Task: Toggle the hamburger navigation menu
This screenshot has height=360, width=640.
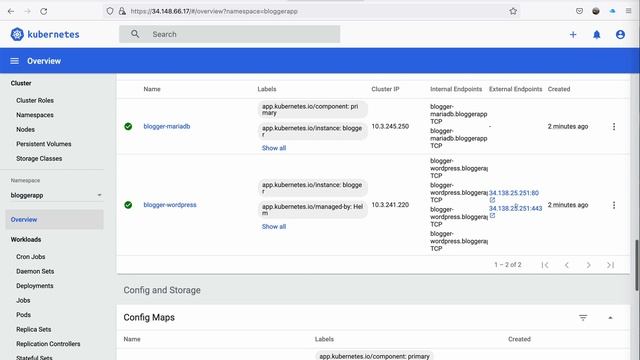Action: 15,61
